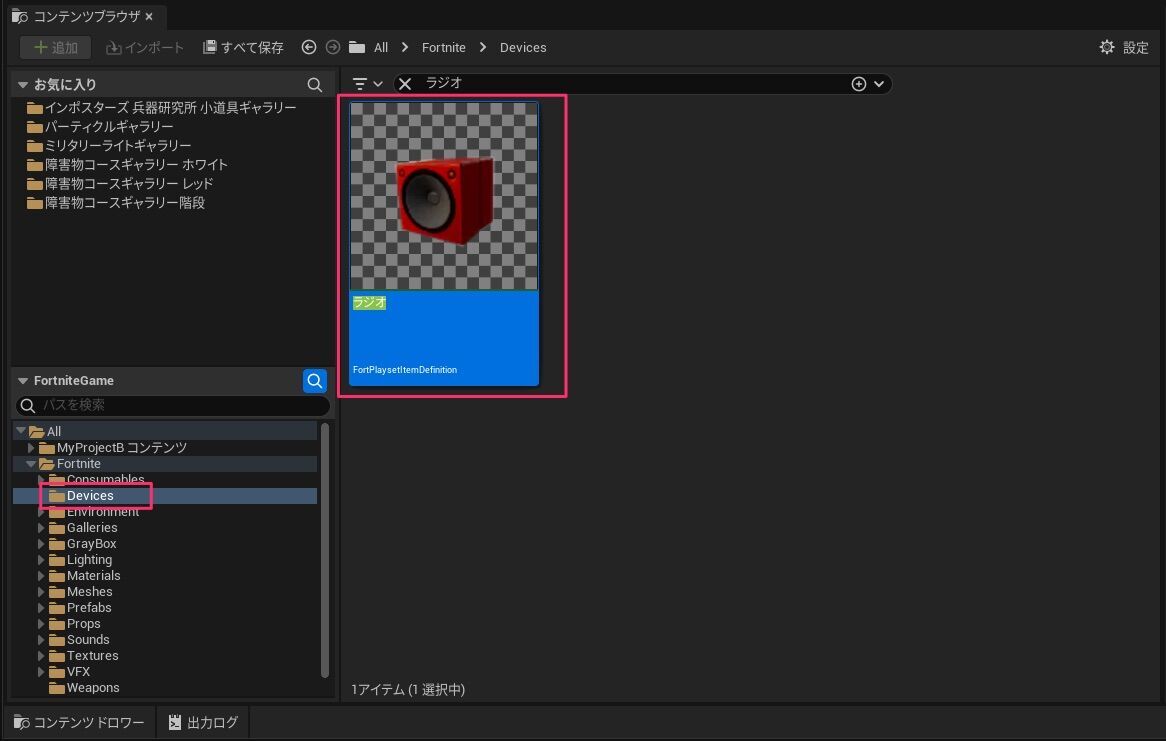The width and height of the screenshot is (1166, 741).
Task: Open 障害物コースギャラリー レッド favorite
Action: tap(120, 184)
